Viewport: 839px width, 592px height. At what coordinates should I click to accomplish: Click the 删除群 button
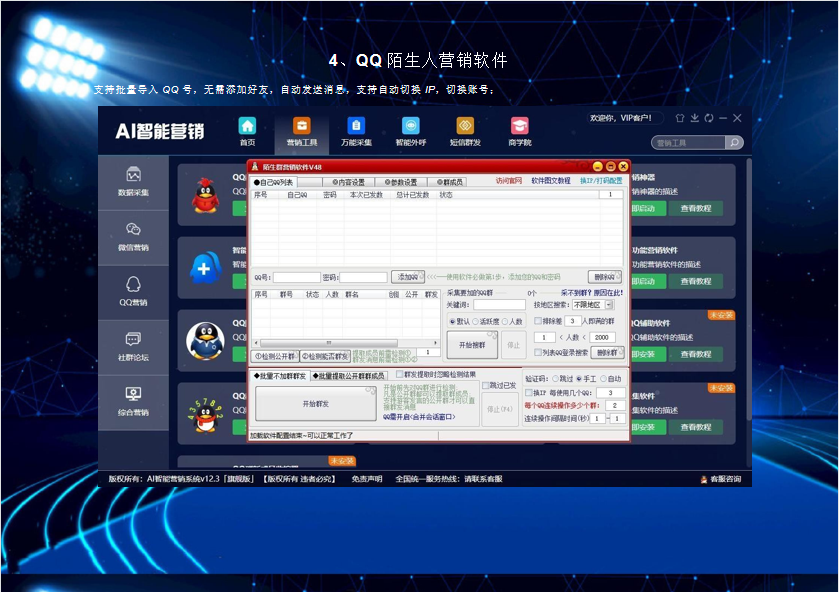click(607, 352)
